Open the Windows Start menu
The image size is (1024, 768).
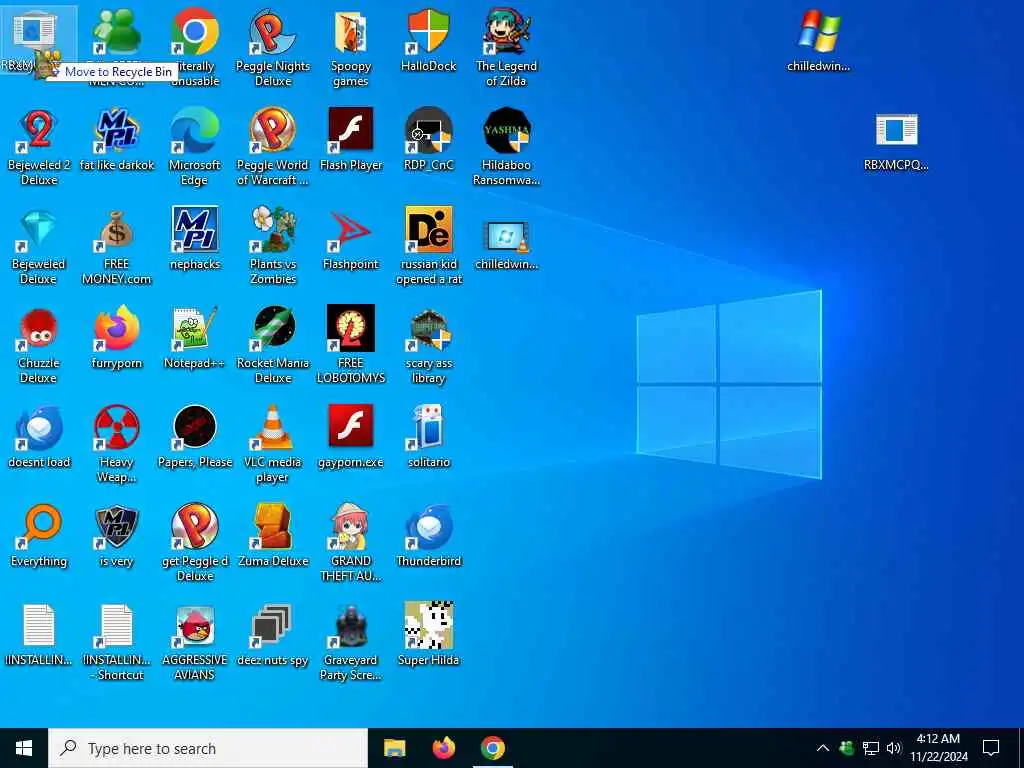click(24, 748)
